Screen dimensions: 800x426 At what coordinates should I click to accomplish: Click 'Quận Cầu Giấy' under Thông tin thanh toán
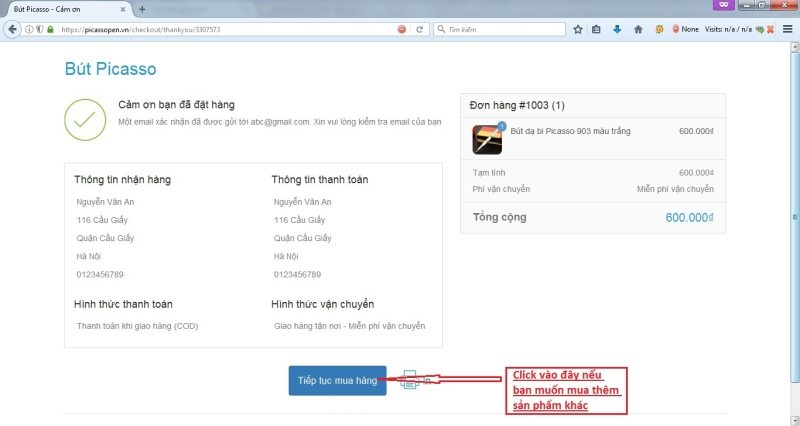[303, 238]
